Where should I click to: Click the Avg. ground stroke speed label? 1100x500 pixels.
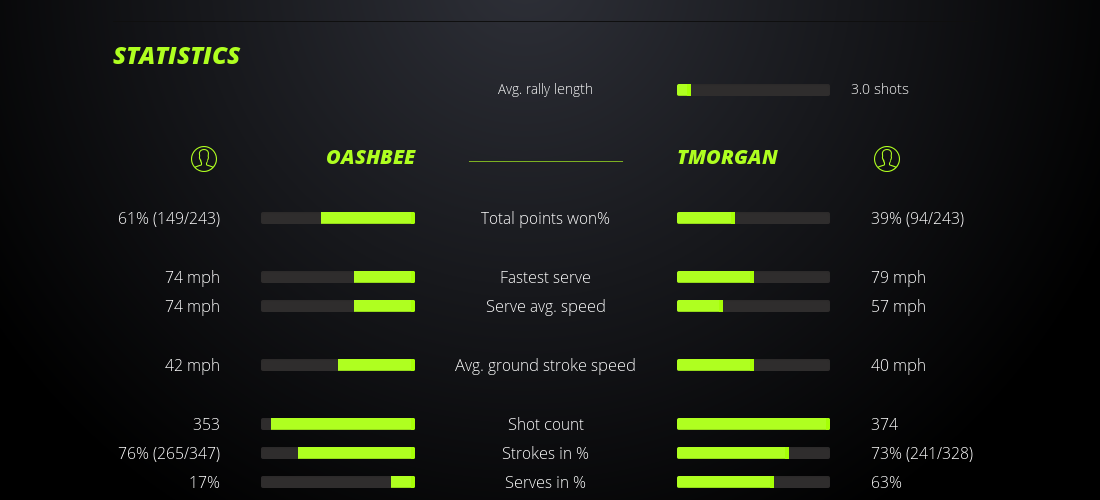pos(545,365)
